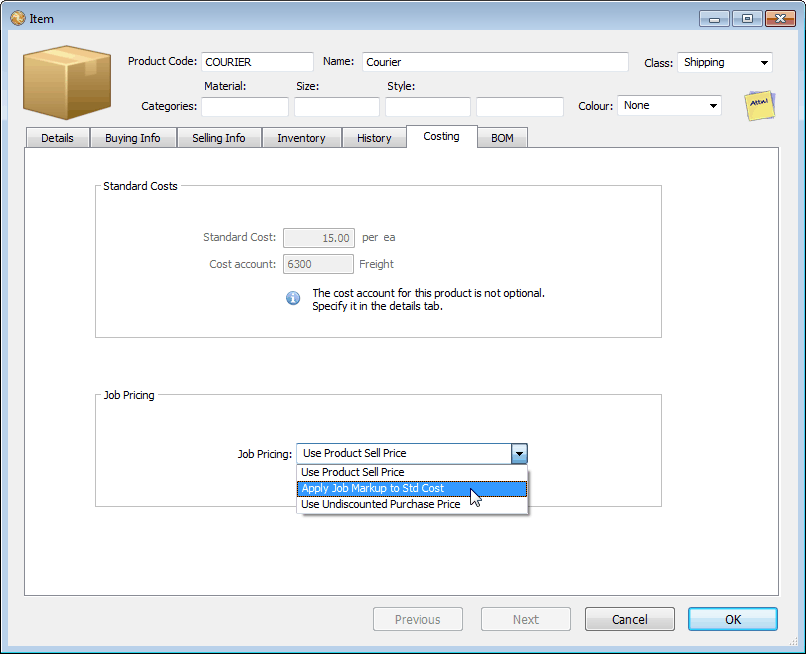Focus the Product Code field

(258, 62)
